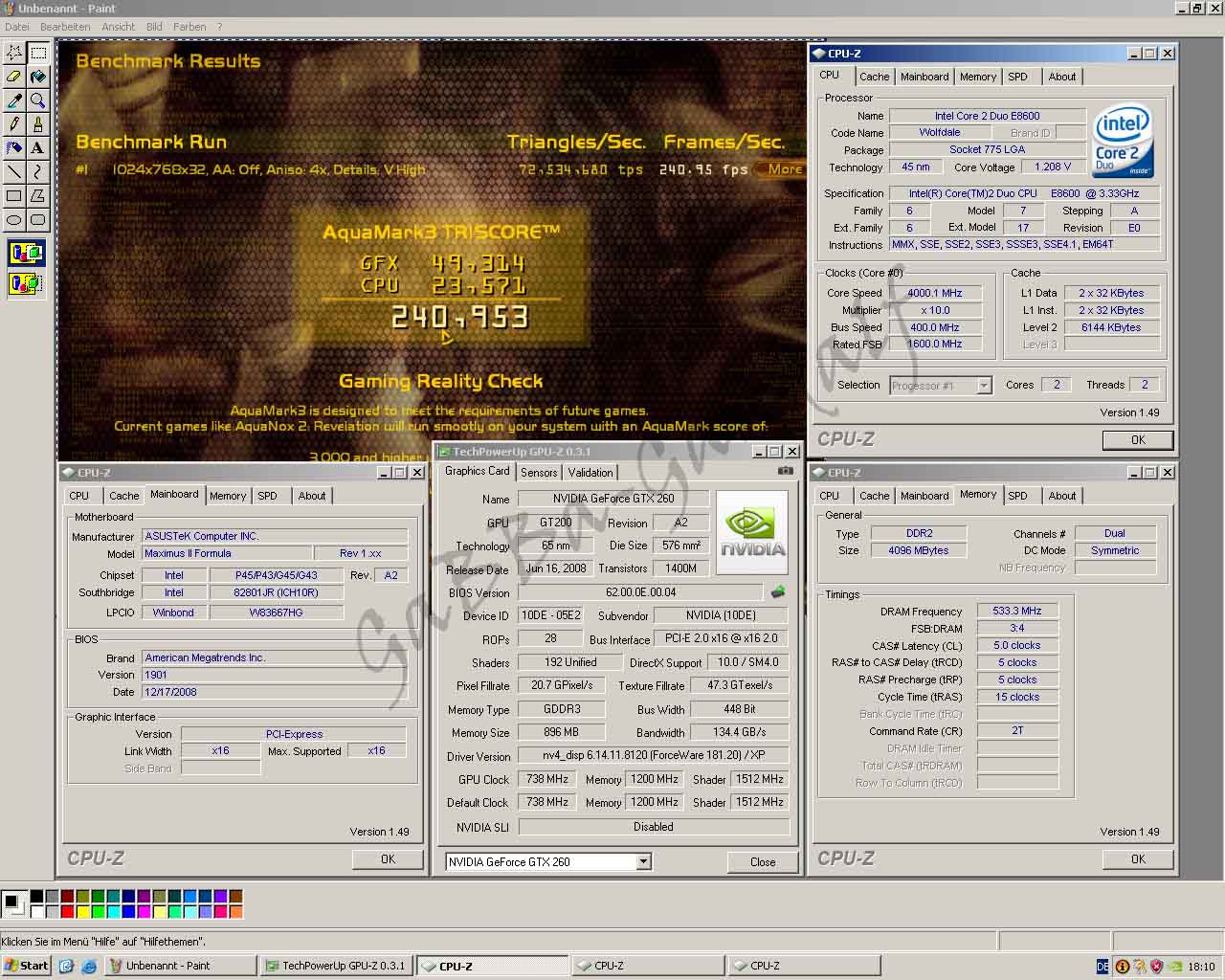Open the Farben menu
The width and height of the screenshot is (1225, 980).
point(189,27)
